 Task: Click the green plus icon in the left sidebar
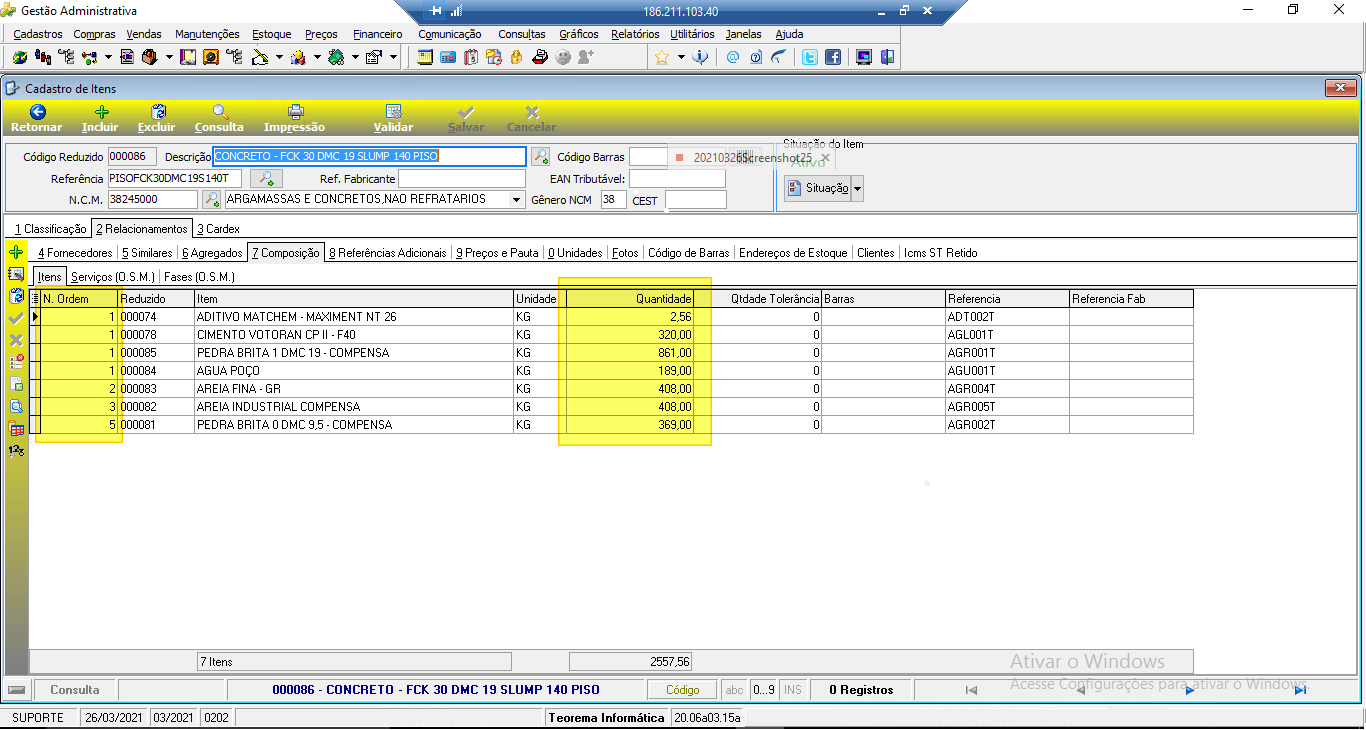[x=16, y=253]
